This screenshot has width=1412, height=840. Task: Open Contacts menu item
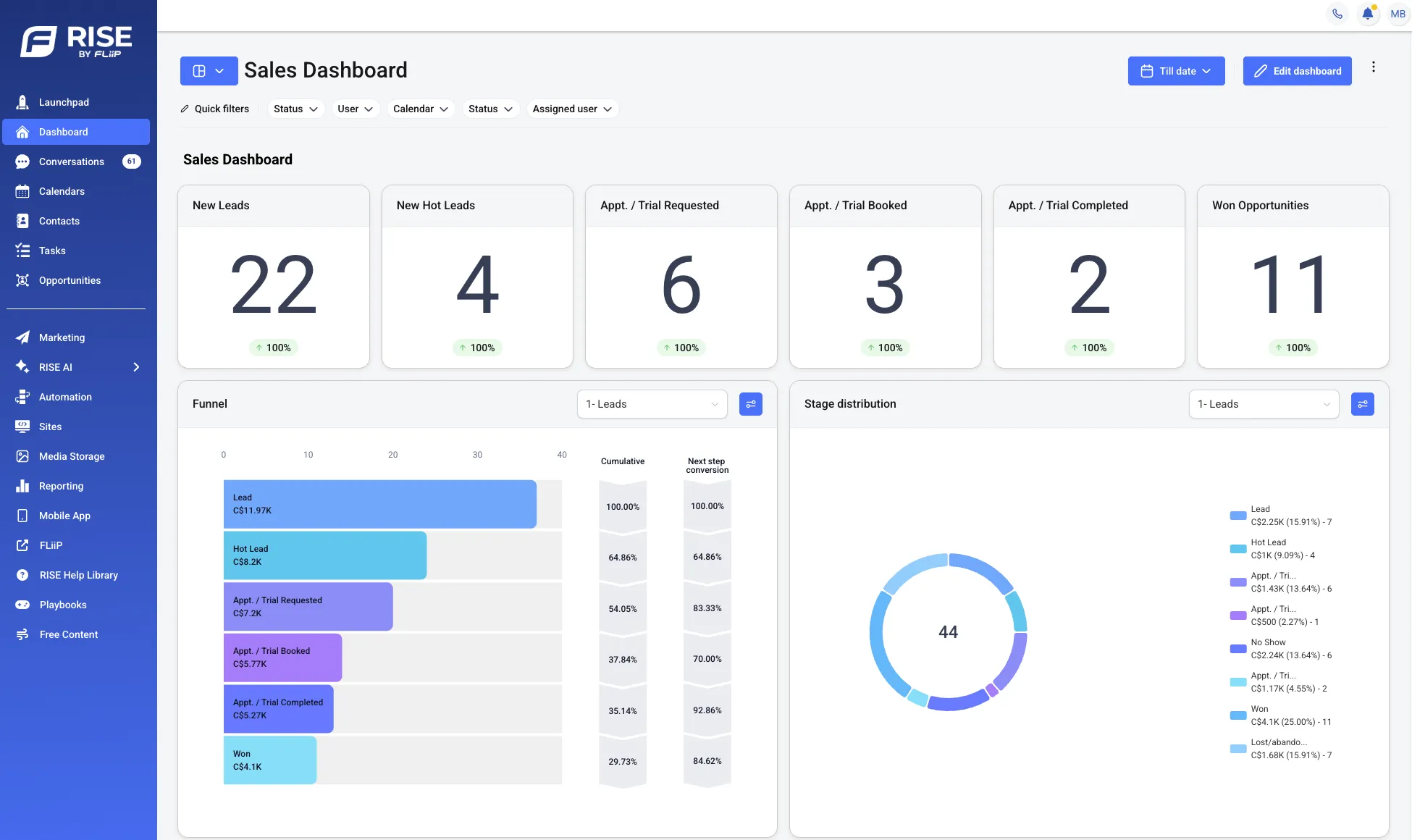tap(76, 221)
